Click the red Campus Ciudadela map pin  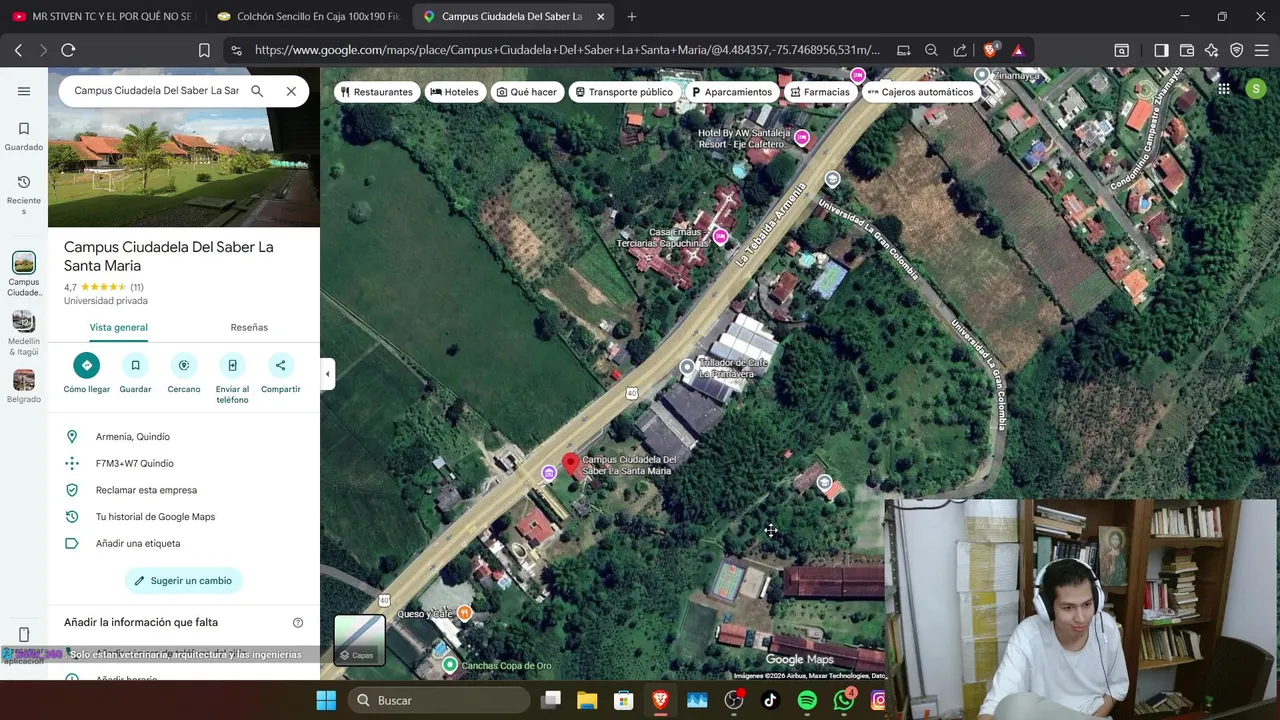pos(571,466)
